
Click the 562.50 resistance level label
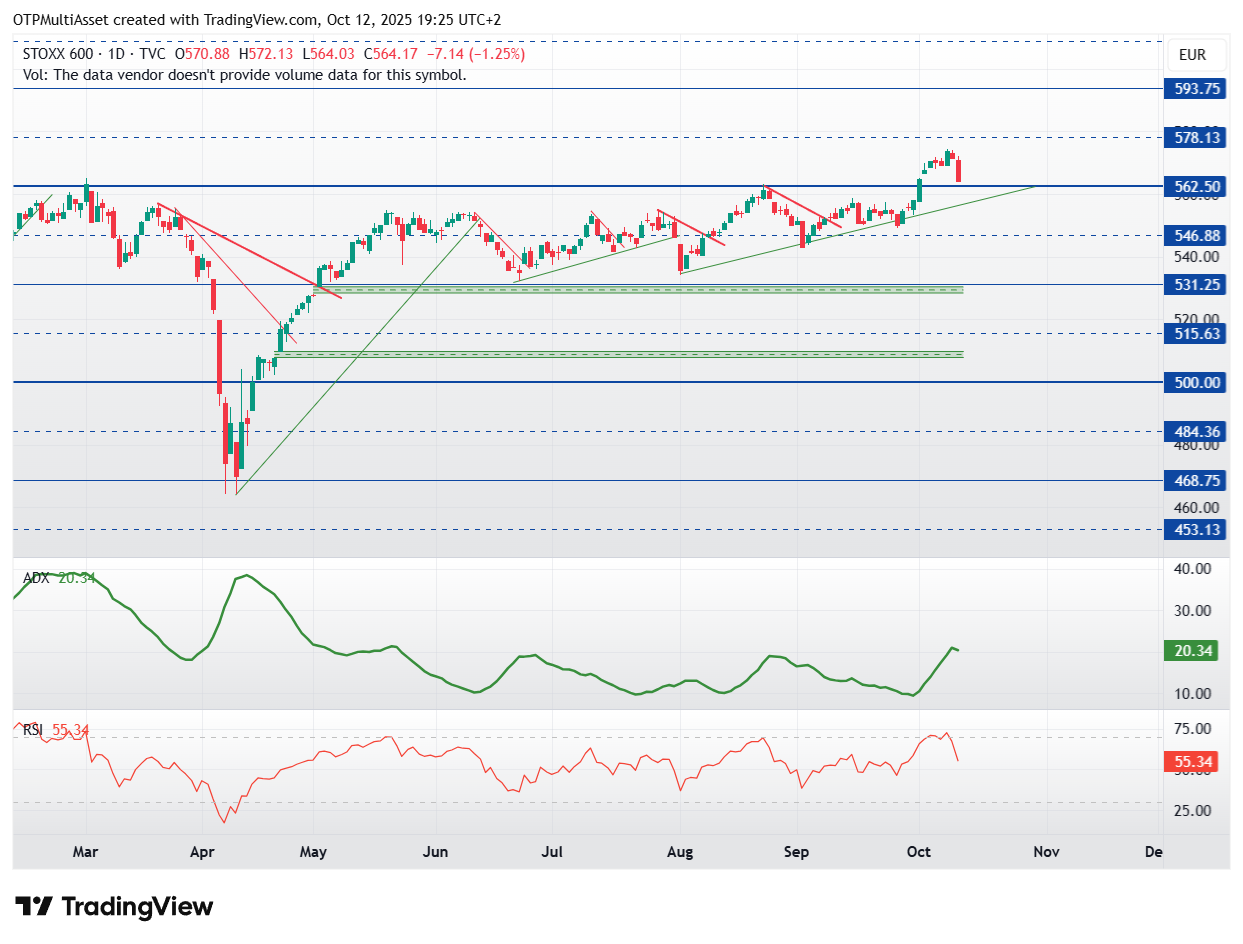[x=1197, y=186]
